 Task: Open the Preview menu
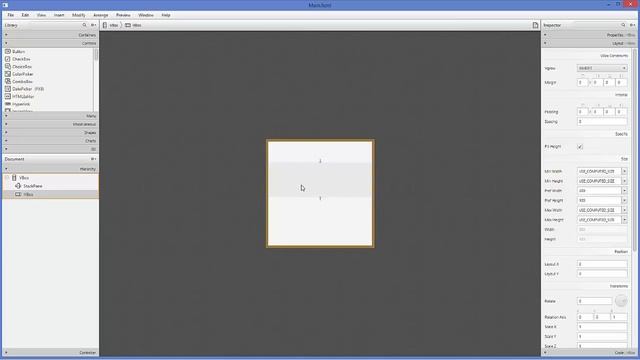click(x=123, y=15)
